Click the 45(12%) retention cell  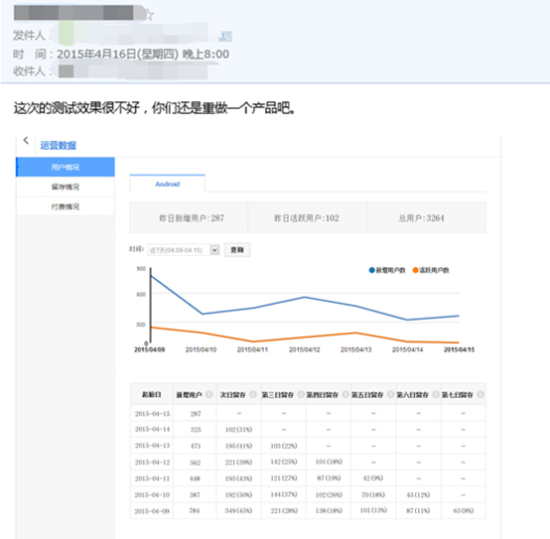418,495
